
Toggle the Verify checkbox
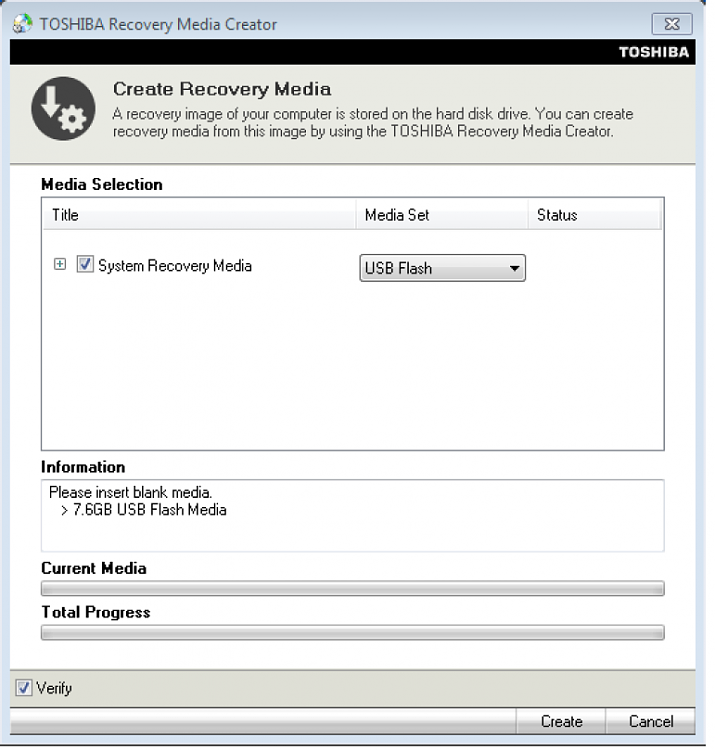coord(23,688)
